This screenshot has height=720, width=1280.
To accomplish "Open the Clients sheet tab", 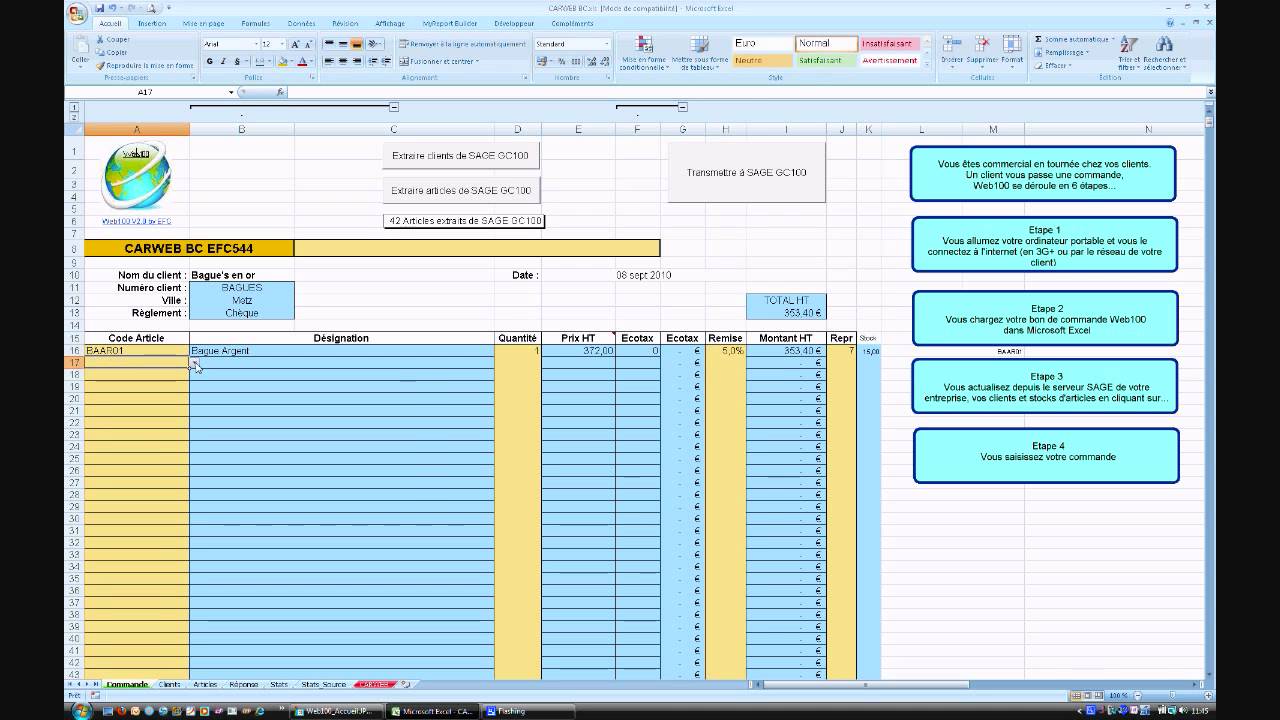I will coord(170,685).
